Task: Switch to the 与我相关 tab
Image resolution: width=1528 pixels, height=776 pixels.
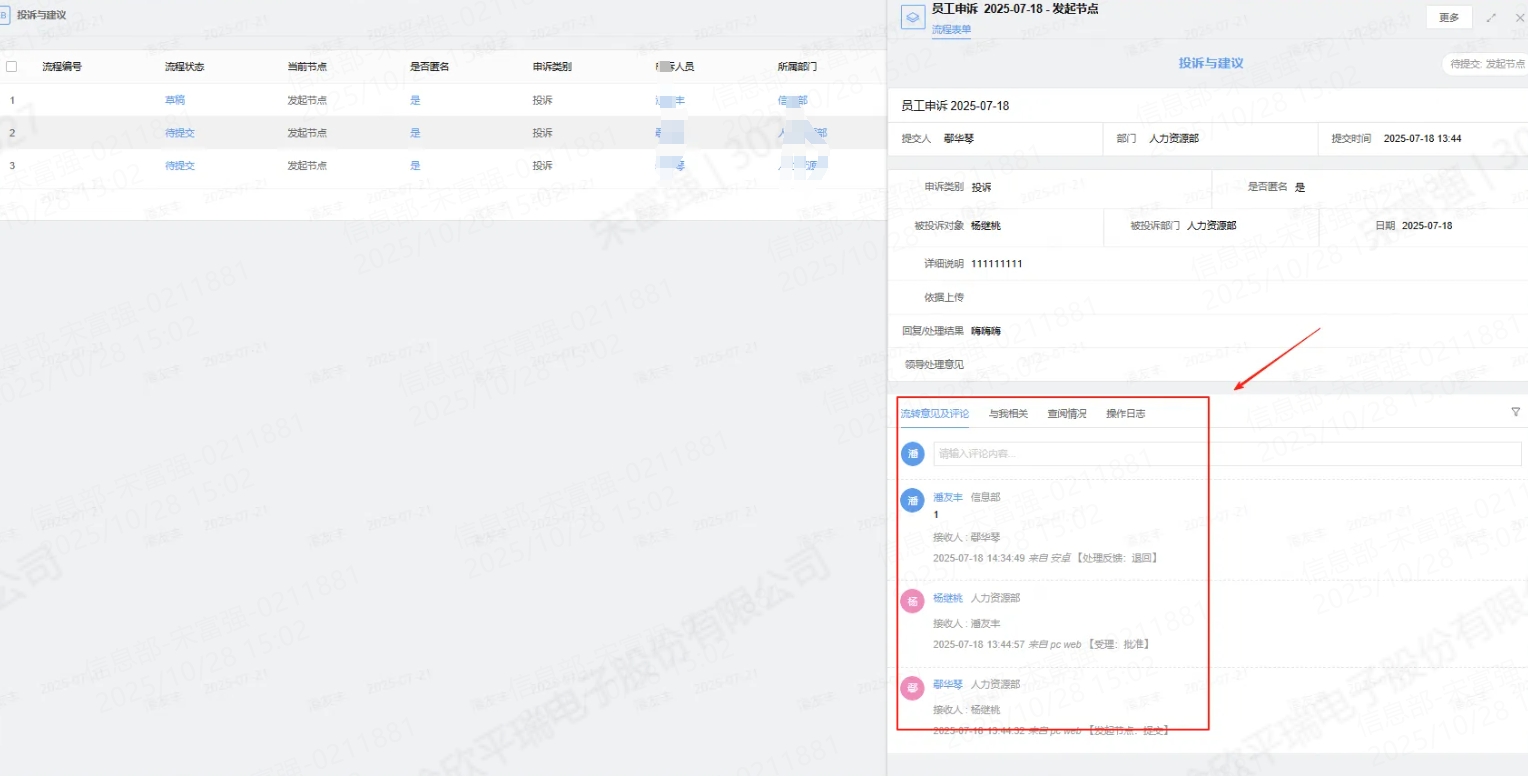Action: click(1008, 414)
